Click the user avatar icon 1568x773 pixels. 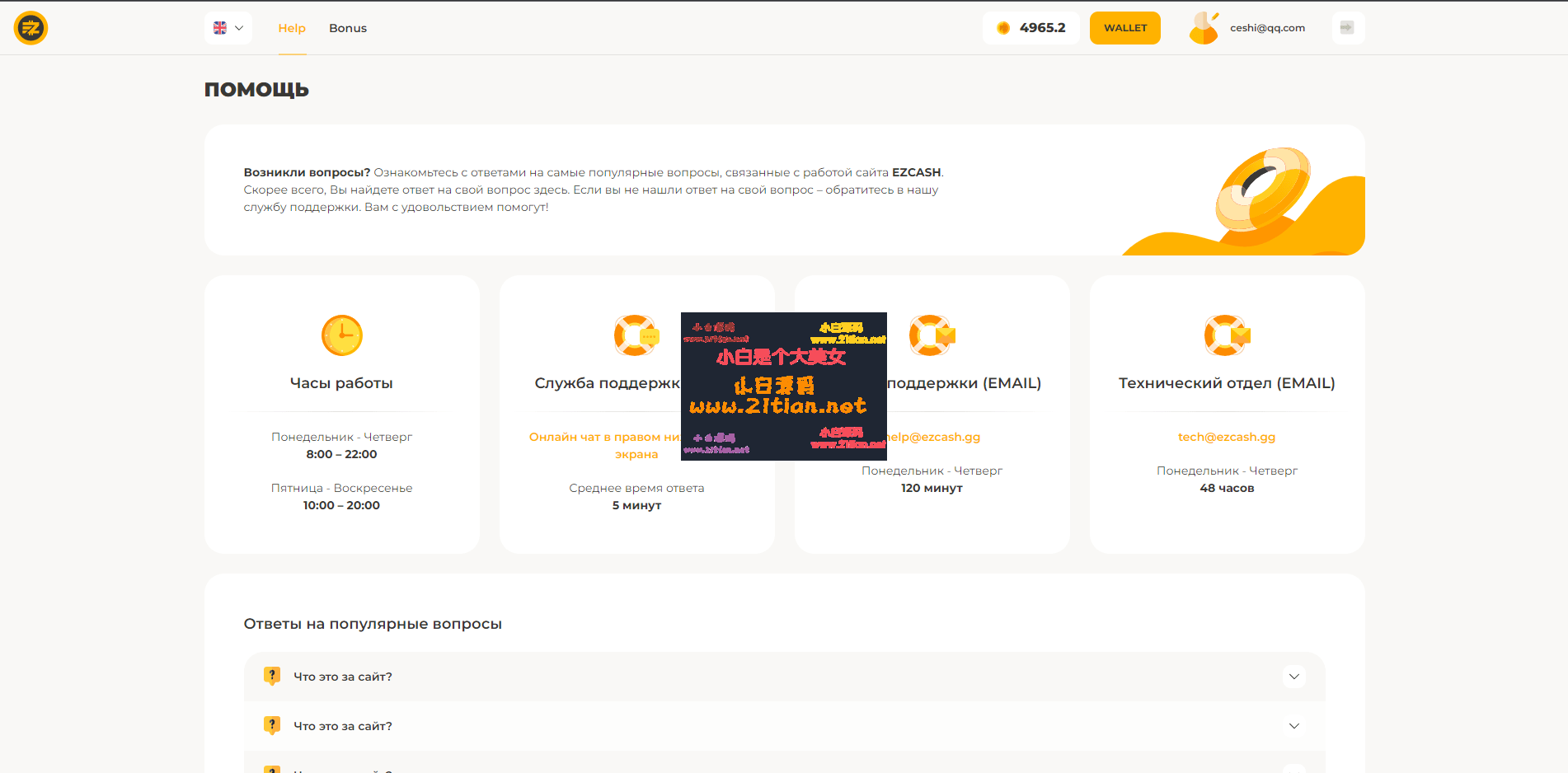tap(1204, 28)
